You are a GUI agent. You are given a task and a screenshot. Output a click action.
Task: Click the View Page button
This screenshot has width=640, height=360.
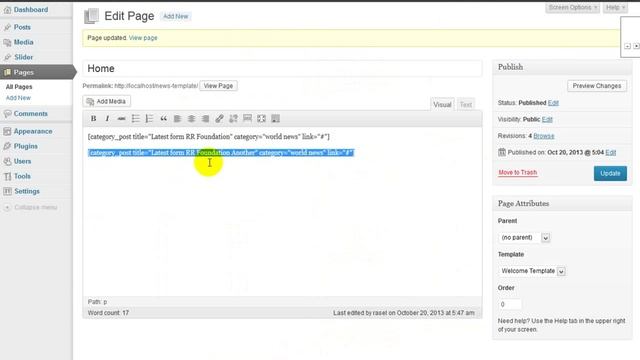tap(218, 86)
